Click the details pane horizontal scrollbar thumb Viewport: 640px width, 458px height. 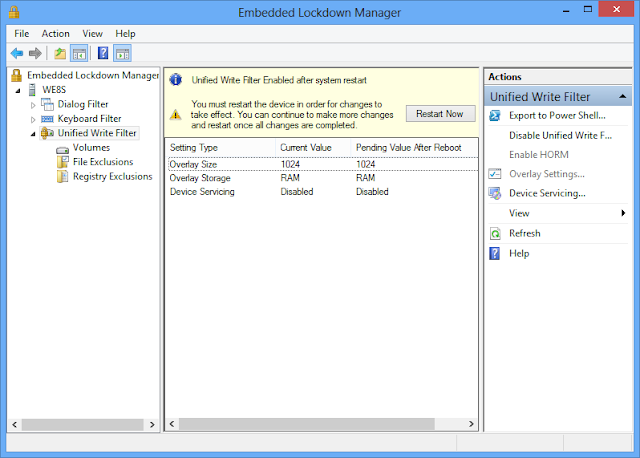307,424
